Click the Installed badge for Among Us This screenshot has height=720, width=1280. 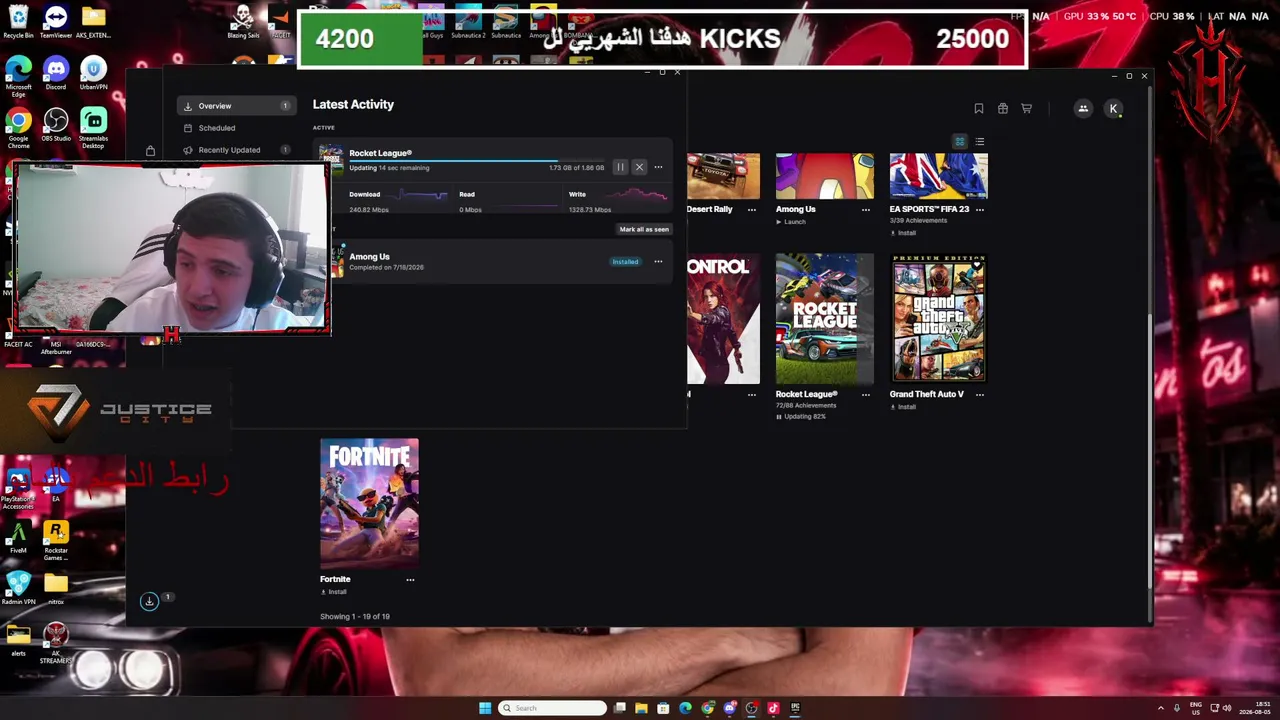(x=625, y=262)
